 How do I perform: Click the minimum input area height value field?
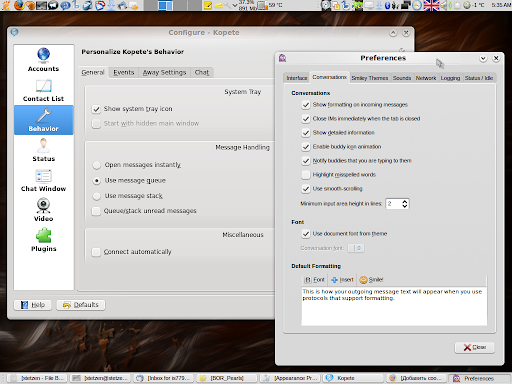[393, 204]
